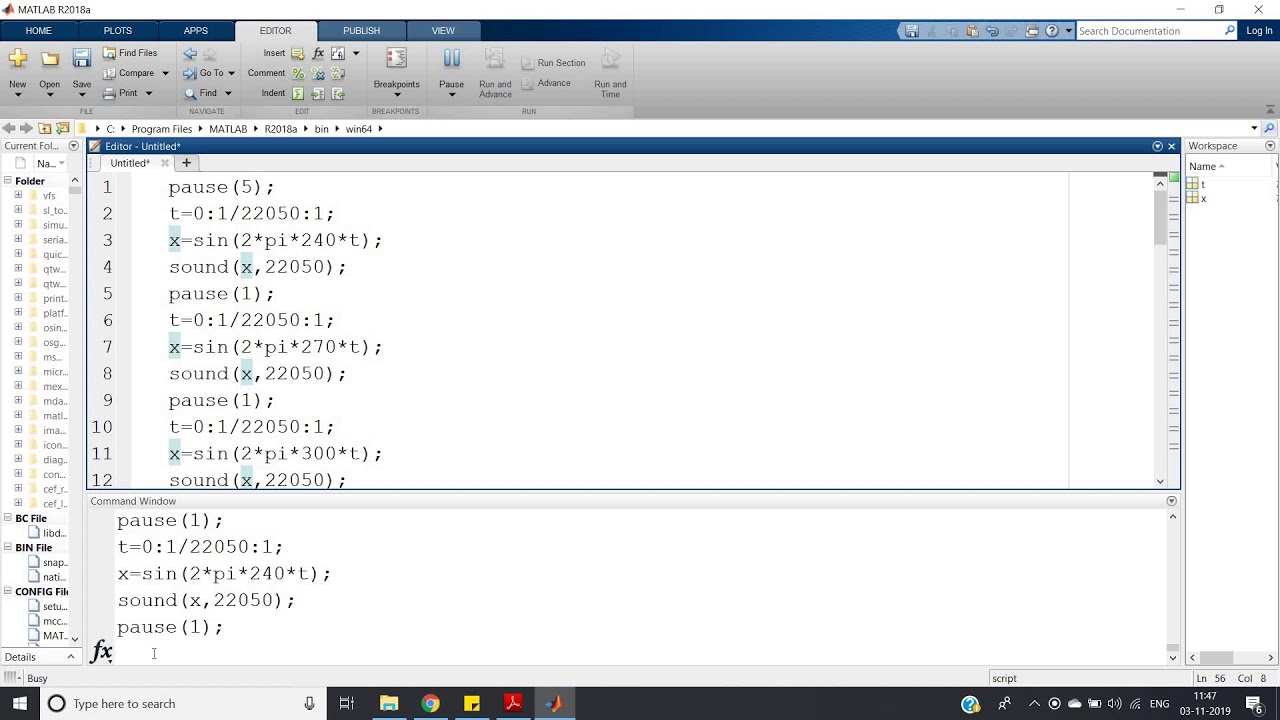Add a new editor tab with plus
The image size is (1280, 720).
pos(186,163)
